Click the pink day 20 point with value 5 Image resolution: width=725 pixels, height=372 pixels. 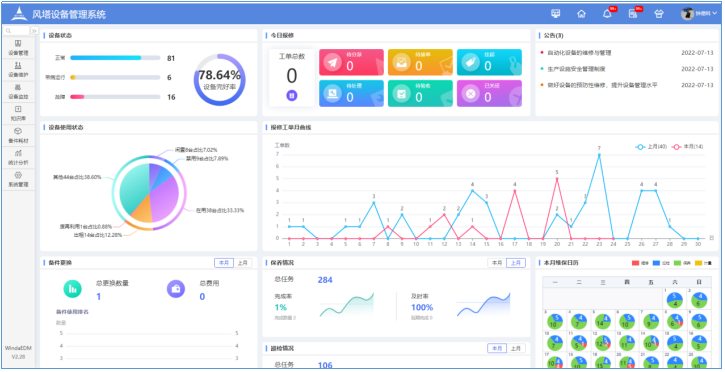[x=557, y=179]
